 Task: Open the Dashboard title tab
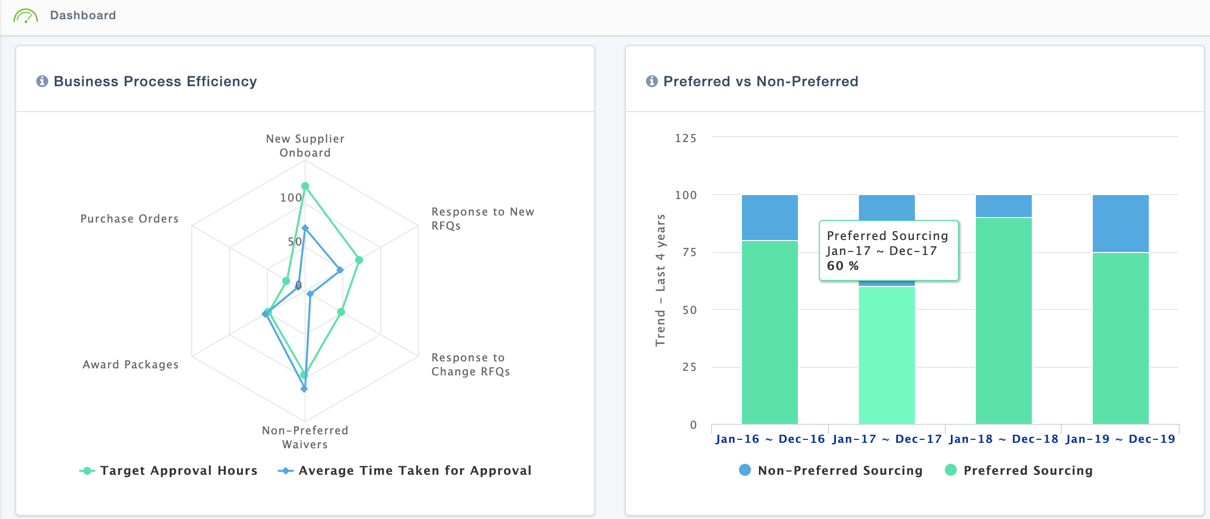click(83, 16)
